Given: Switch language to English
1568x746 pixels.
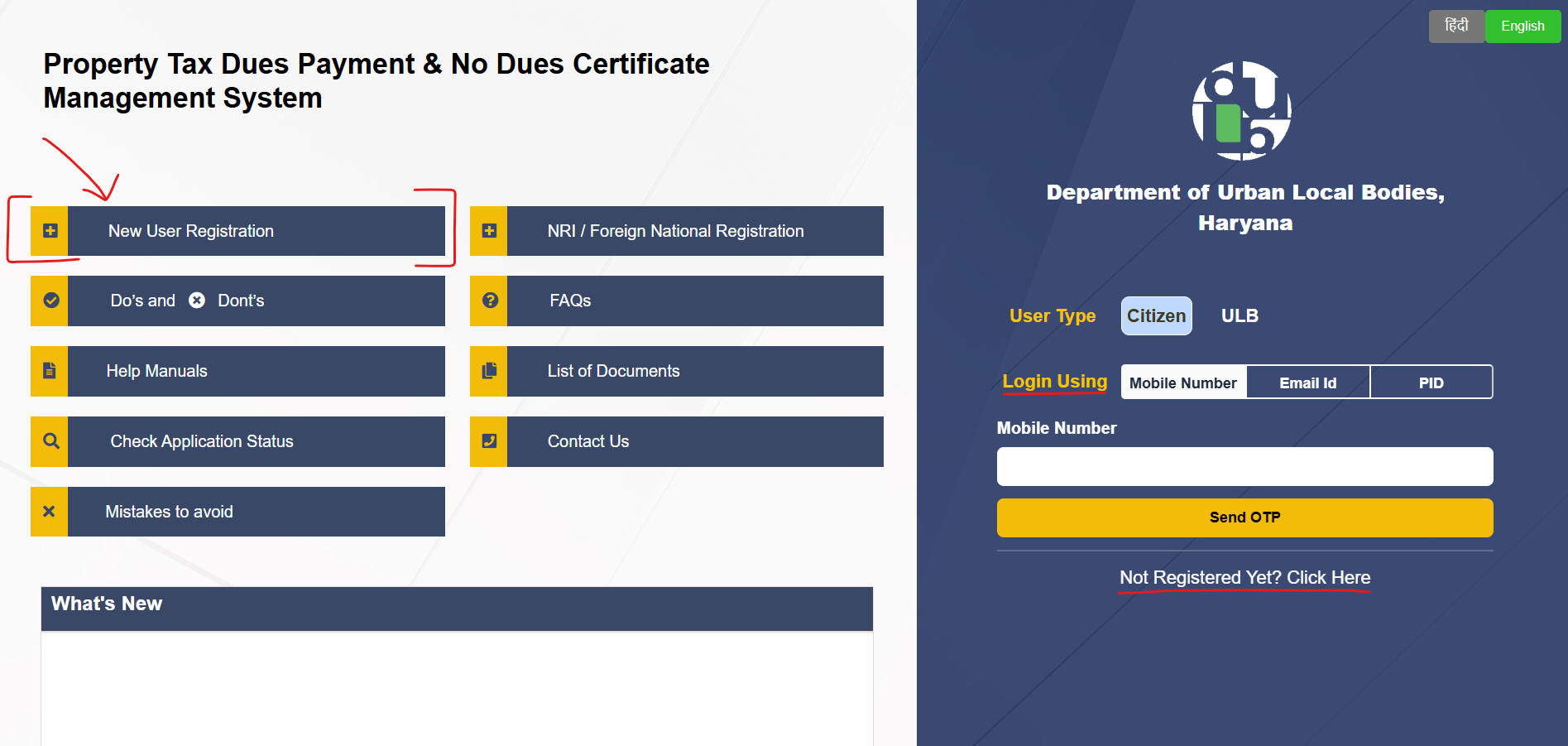Looking at the screenshot, I should pyautogui.click(x=1522, y=26).
